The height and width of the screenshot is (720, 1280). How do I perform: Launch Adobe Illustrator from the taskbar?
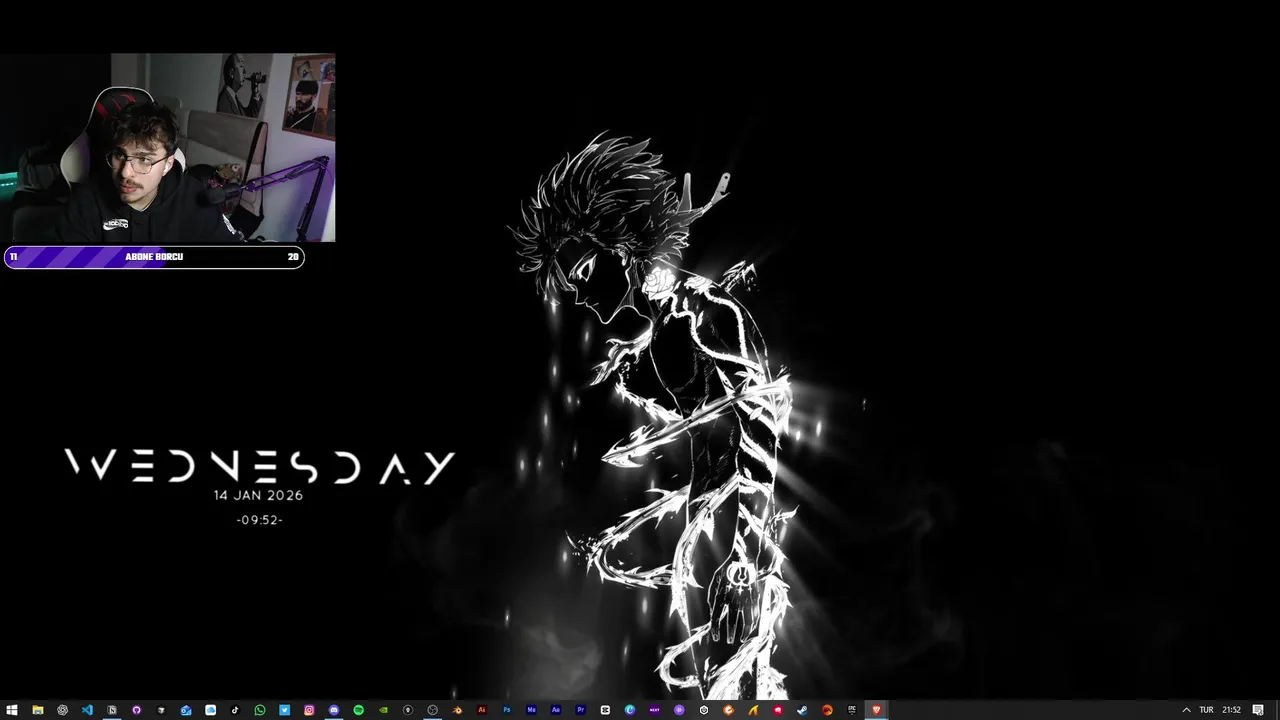point(482,710)
